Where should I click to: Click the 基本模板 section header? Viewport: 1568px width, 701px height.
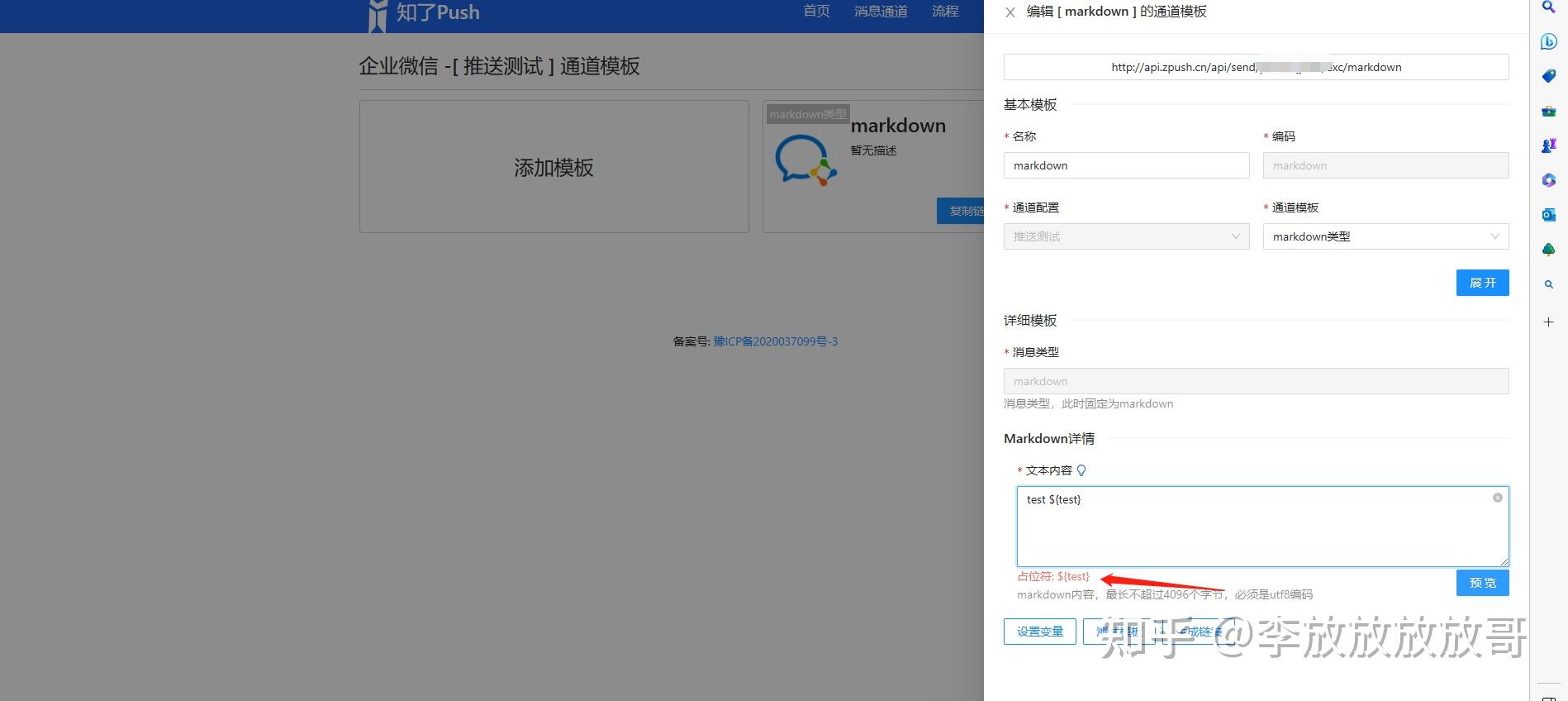click(1030, 104)
